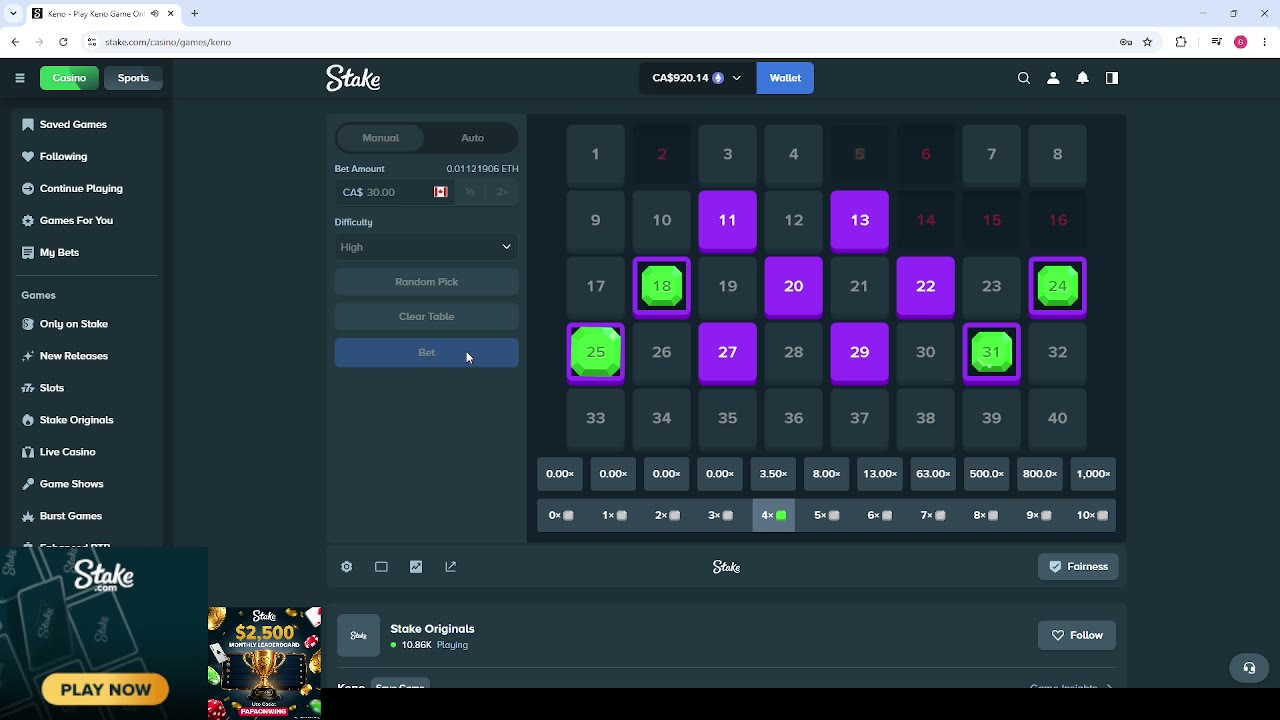Click the browser address bar
Viewport: 1280px width, 720px height.
coord(600,42)
